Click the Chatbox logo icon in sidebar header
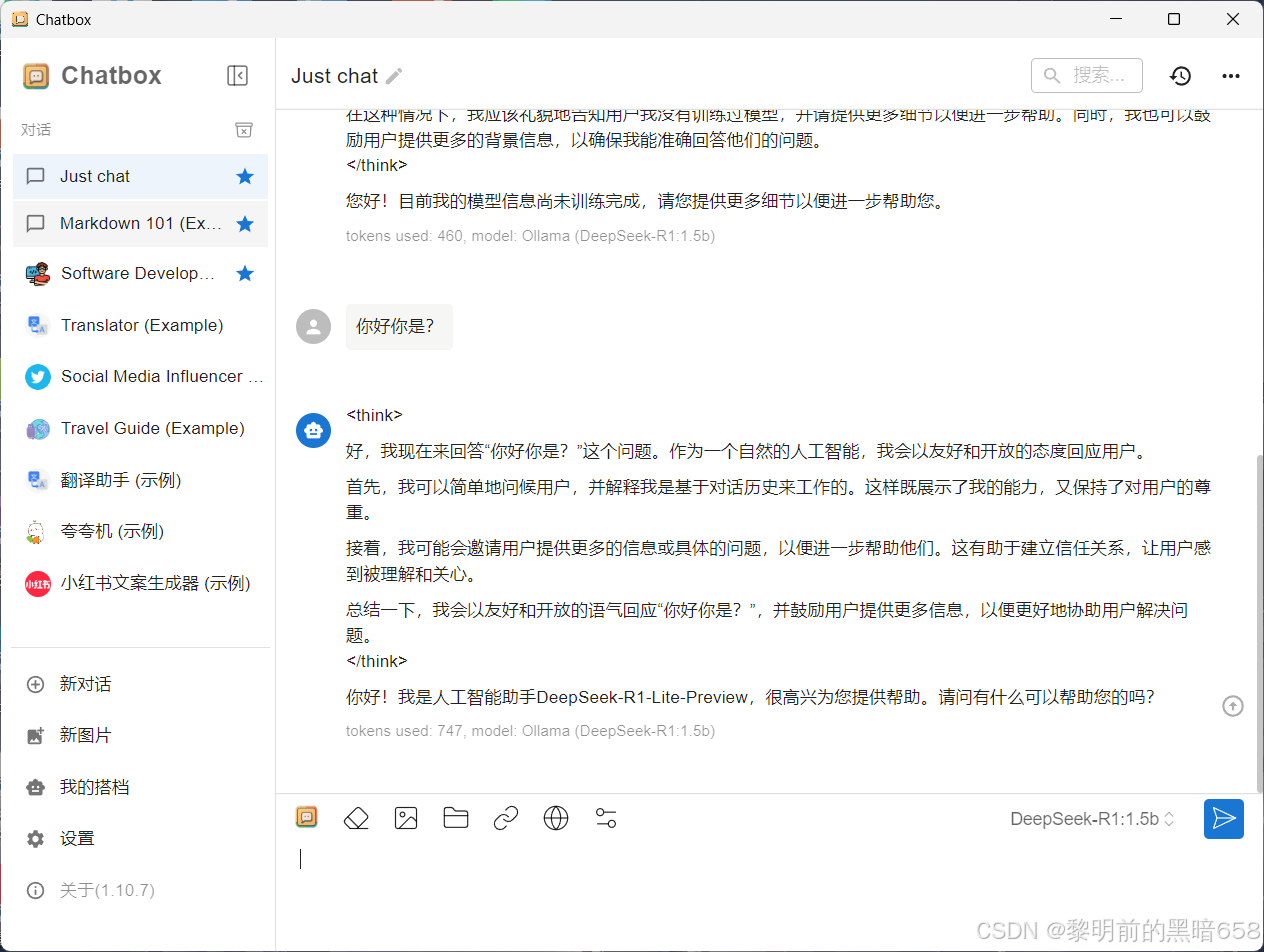Viewport: 1264px width, 952px height. click(x=36, y=76)
